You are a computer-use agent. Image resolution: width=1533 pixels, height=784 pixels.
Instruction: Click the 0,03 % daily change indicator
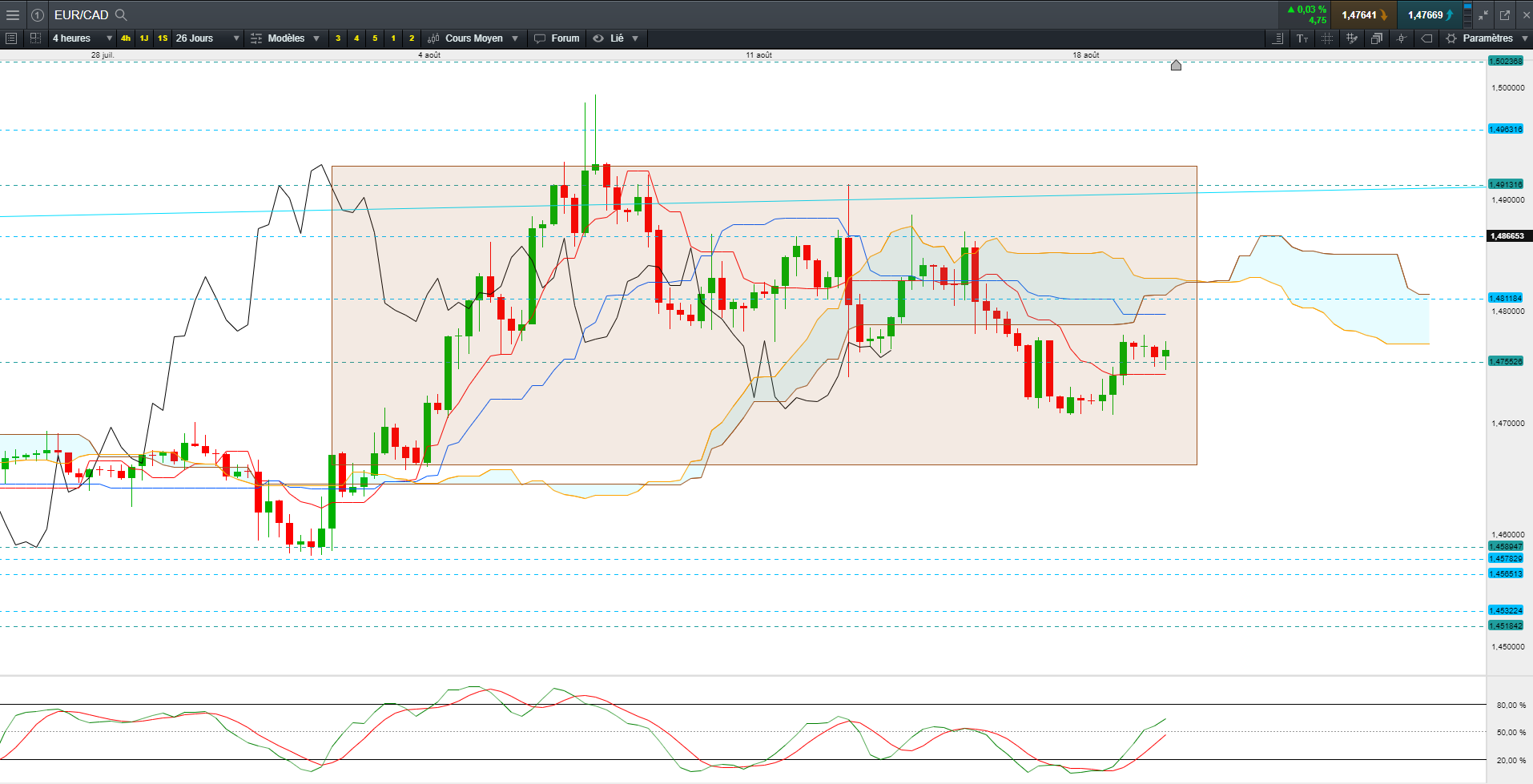[x=1306, y=10]
